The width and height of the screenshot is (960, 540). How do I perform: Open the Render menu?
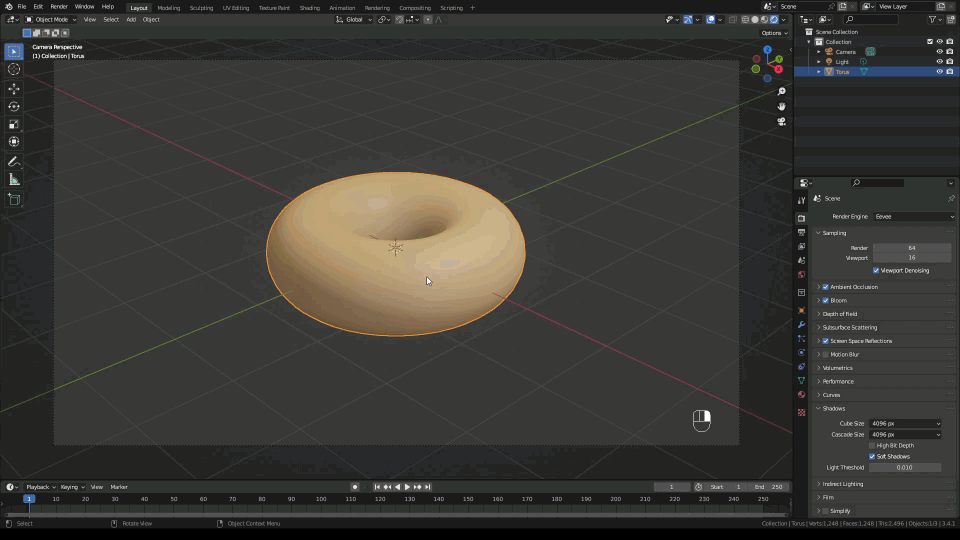pyautogui.click(x=59, y=7)
